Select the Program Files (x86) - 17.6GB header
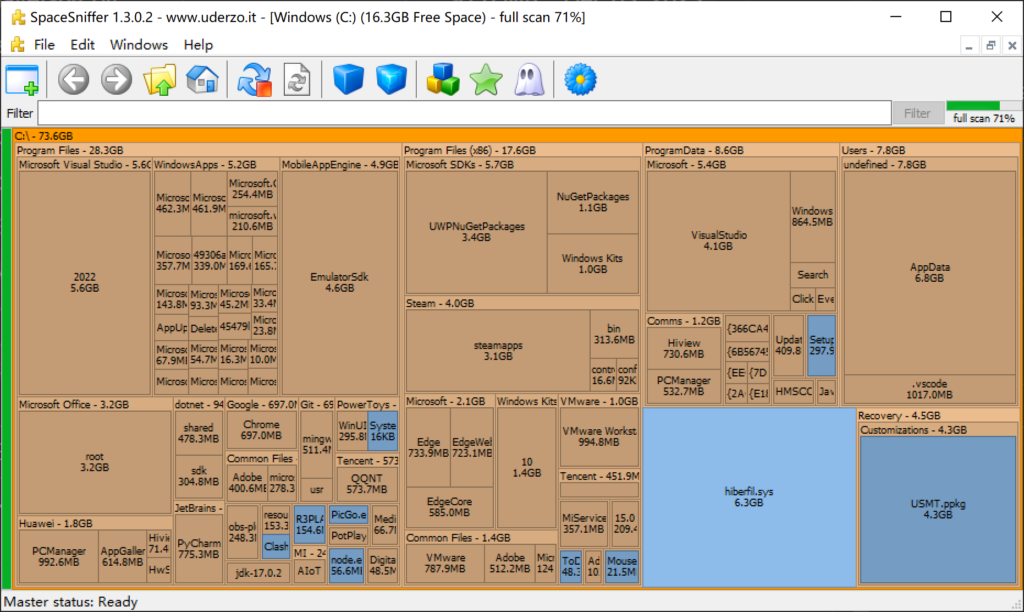 [522, 150]
